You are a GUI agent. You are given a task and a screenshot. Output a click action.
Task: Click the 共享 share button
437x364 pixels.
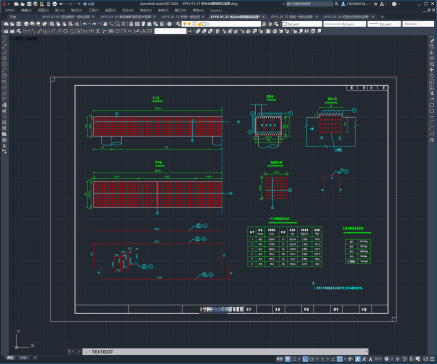pyautogui.click(x=89, y=4)
